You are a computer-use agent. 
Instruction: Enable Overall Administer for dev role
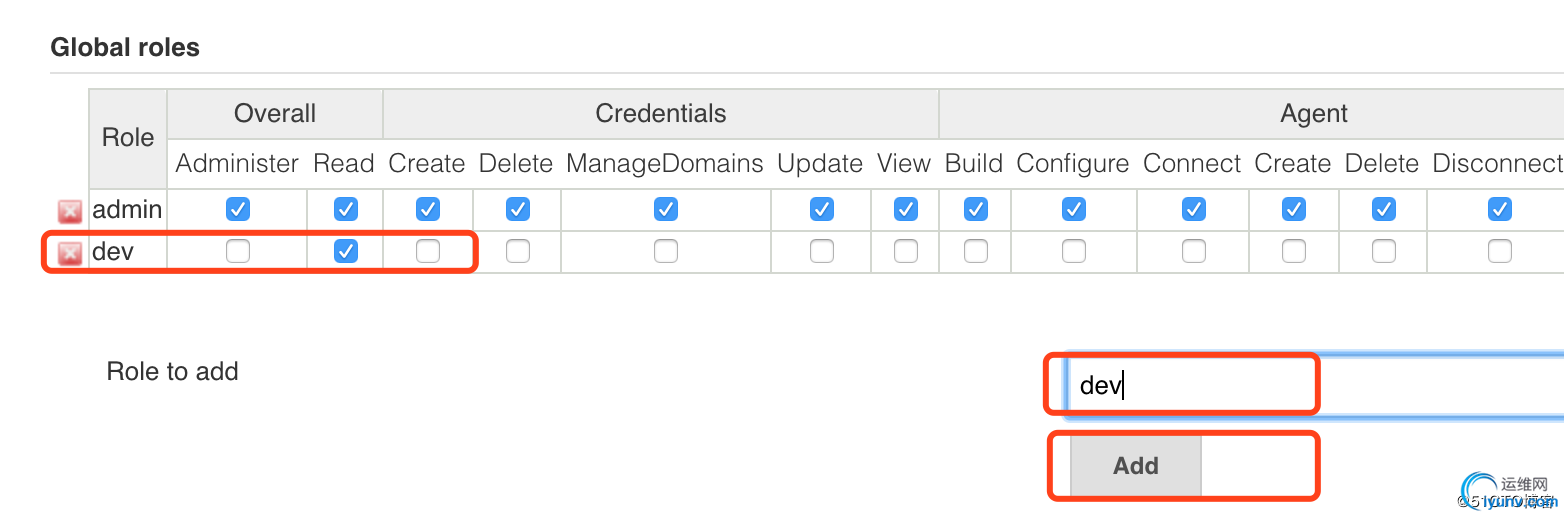[237, 251]
